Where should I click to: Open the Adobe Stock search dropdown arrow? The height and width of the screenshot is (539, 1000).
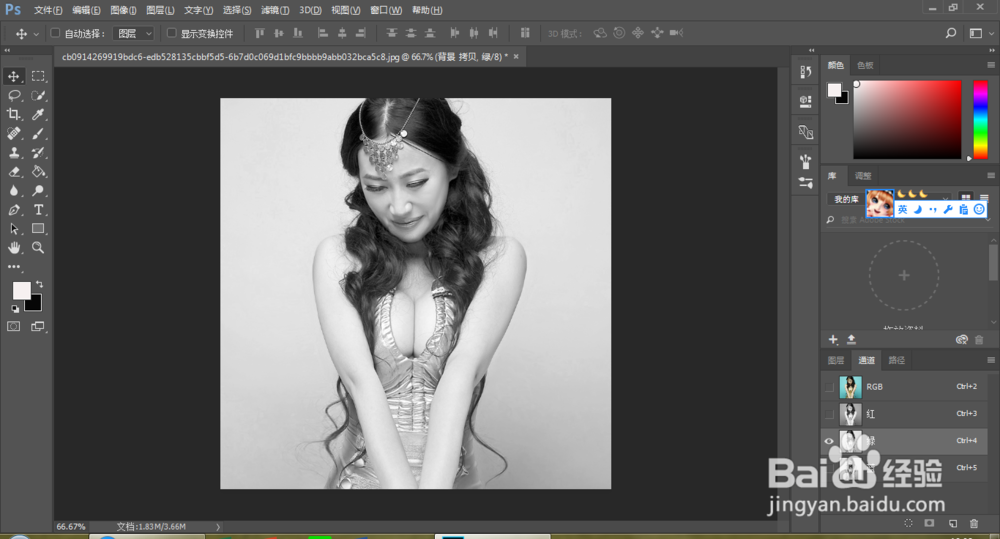coord(989,220)
